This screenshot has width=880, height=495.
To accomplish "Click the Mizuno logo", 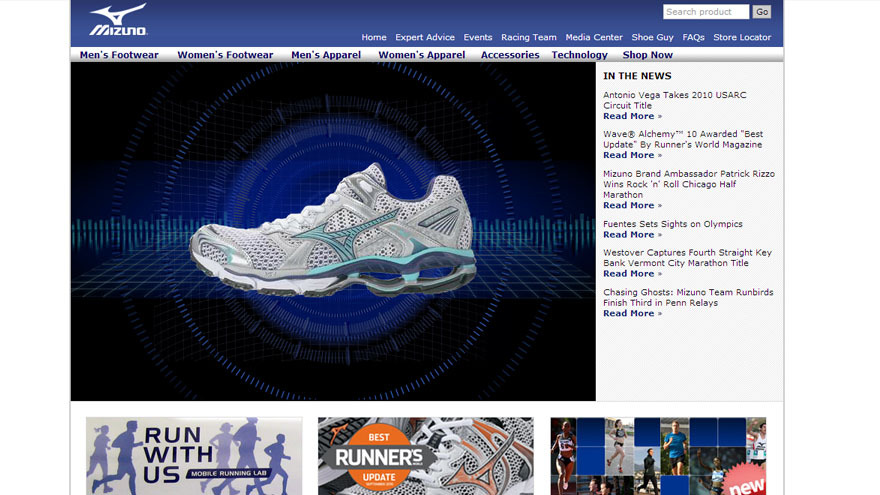I will (118, 20).
